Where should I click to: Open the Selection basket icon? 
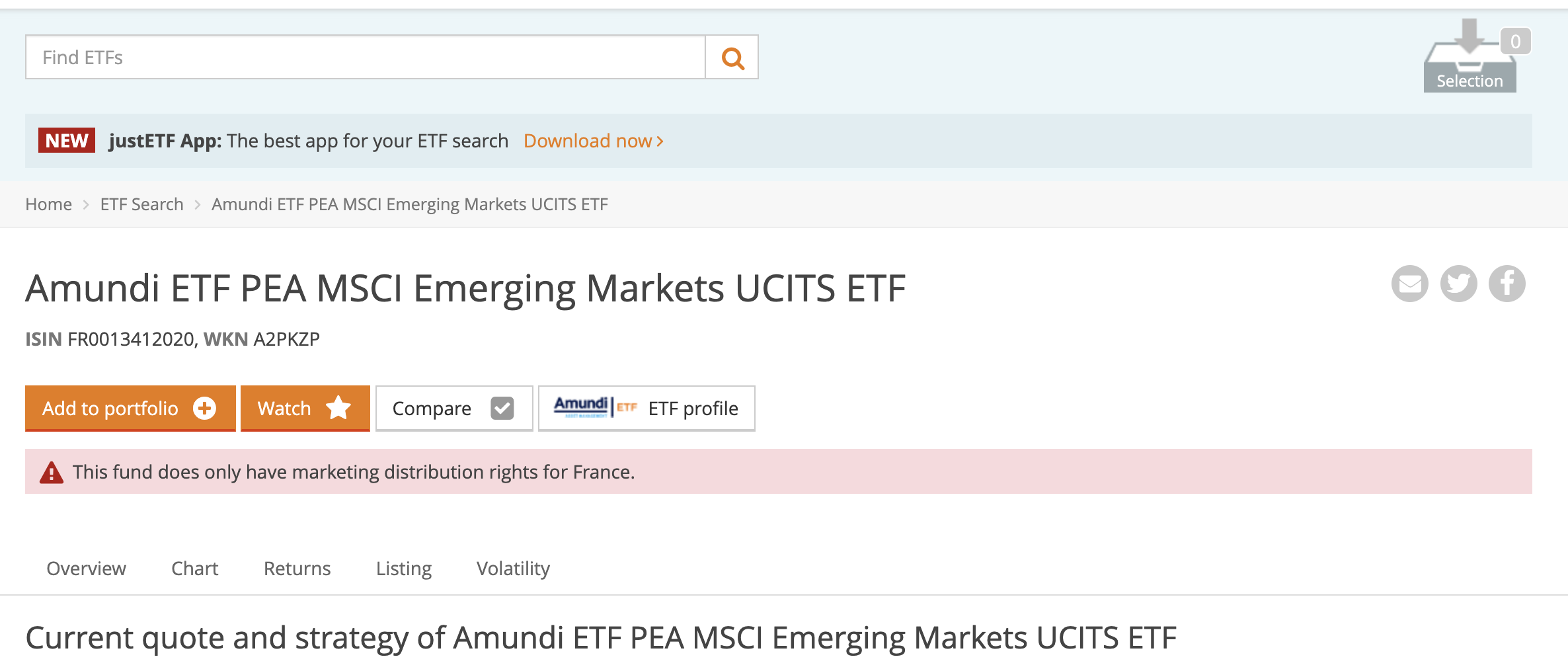(x=1469, y=59)
